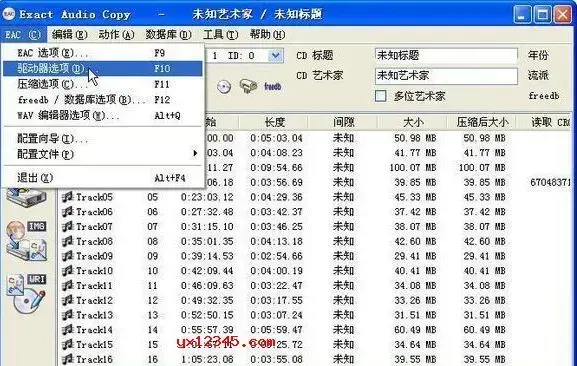Viewport: 577px width, 366px height.
Task: Click the 0:23:03.12 start time
Action: coord(207,197)
